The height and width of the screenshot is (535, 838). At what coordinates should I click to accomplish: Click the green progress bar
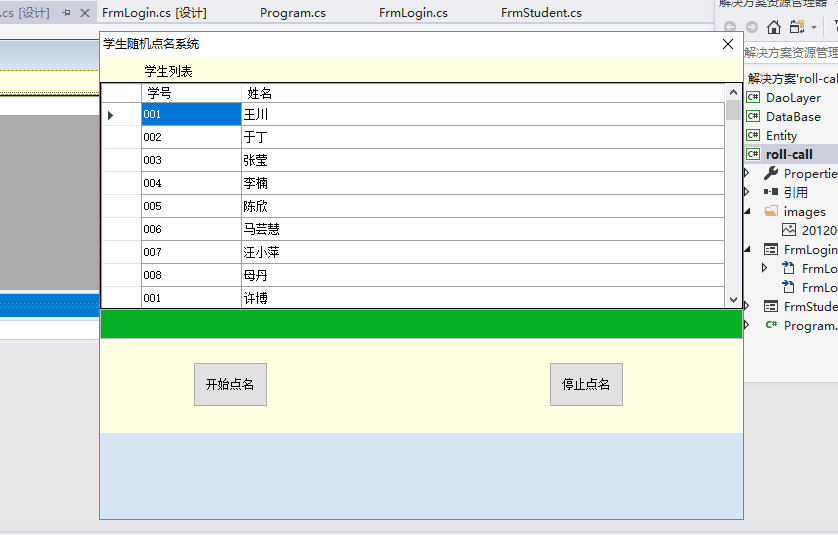[x=421, y=324]
